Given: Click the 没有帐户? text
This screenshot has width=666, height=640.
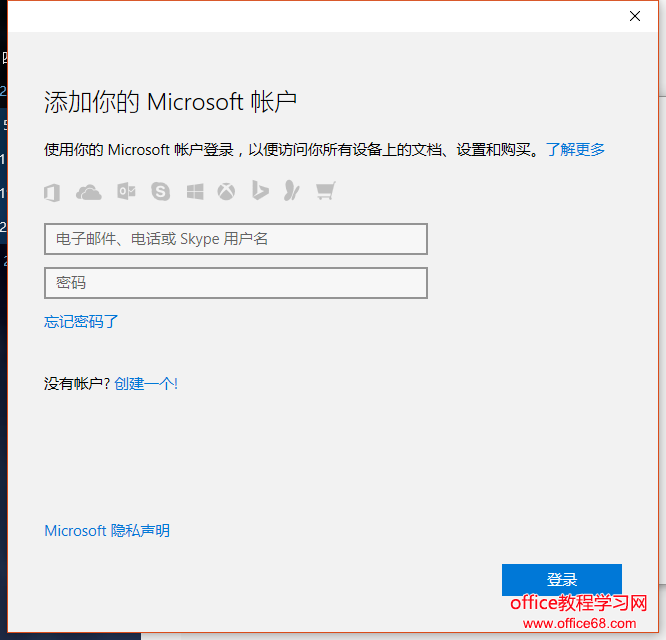Looking at the screenshot, I should pos(77,384).
